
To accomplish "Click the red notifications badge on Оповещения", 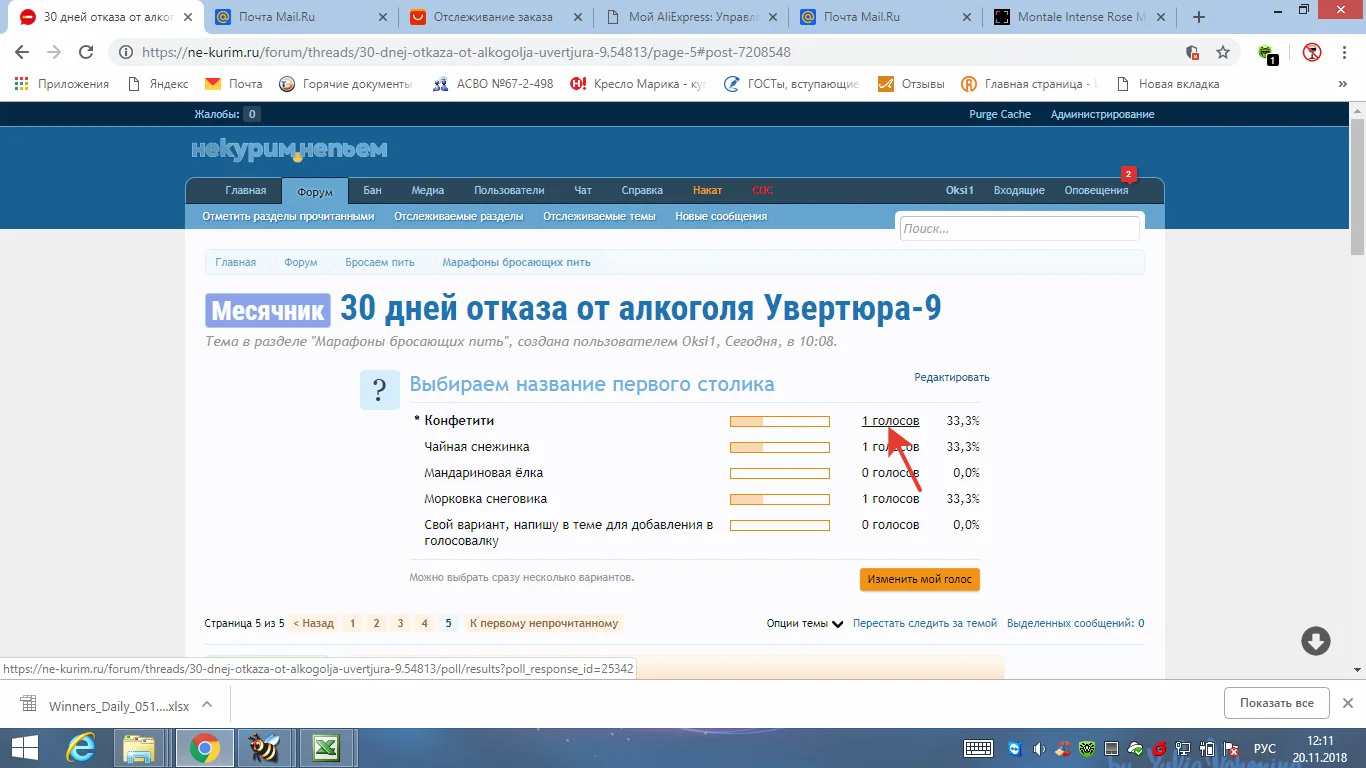I will pyautogui.click(x=1128, y=174).
